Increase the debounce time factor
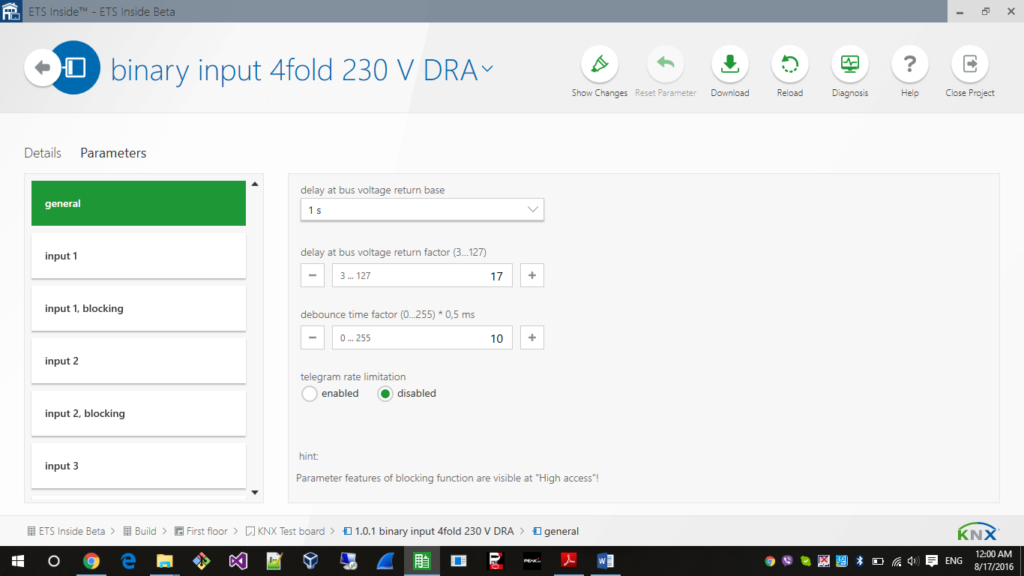Screen dimensions: 1024x576 (532, 338)
